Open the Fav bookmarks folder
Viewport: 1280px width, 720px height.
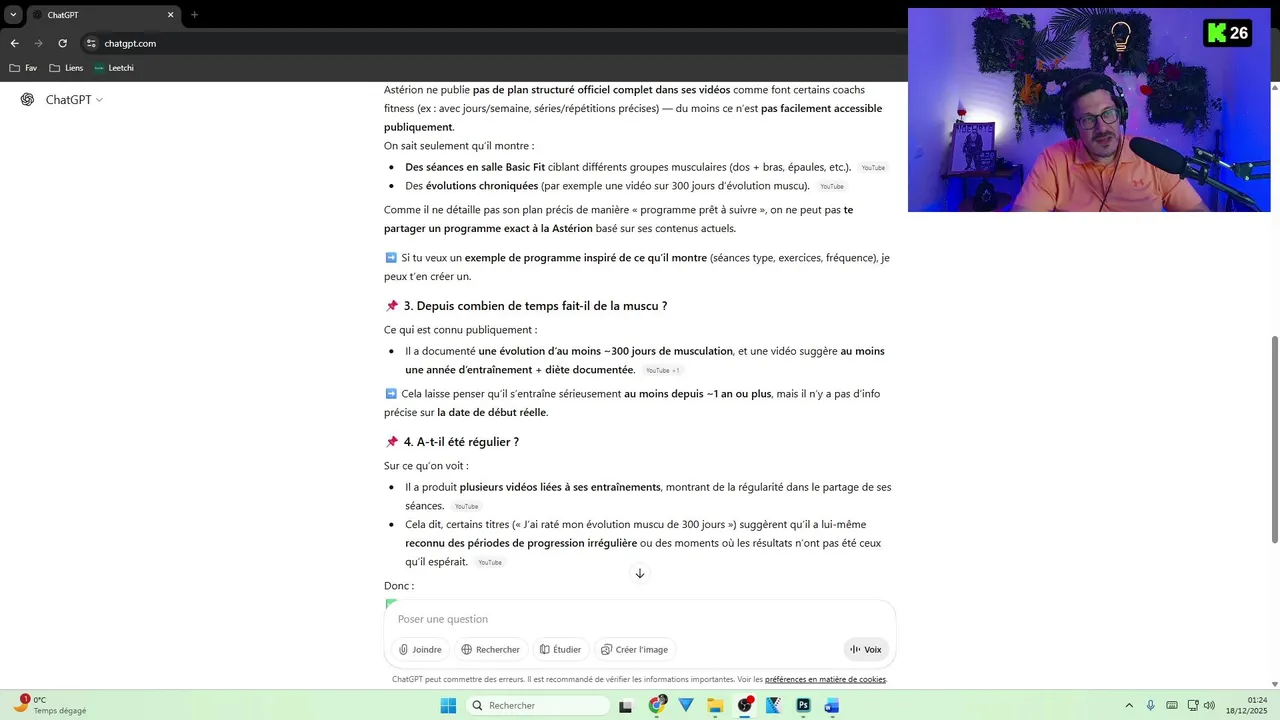pos(23,68)
